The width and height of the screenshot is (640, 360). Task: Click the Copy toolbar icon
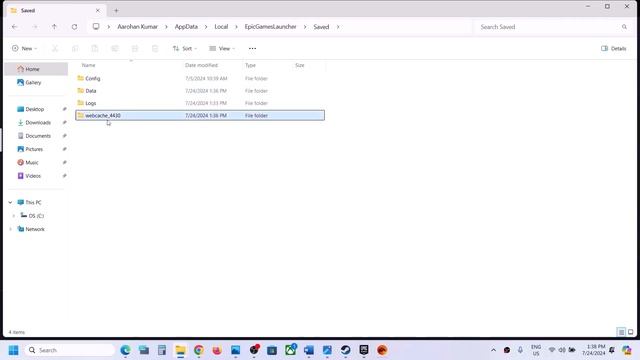[x=75, y=49]
